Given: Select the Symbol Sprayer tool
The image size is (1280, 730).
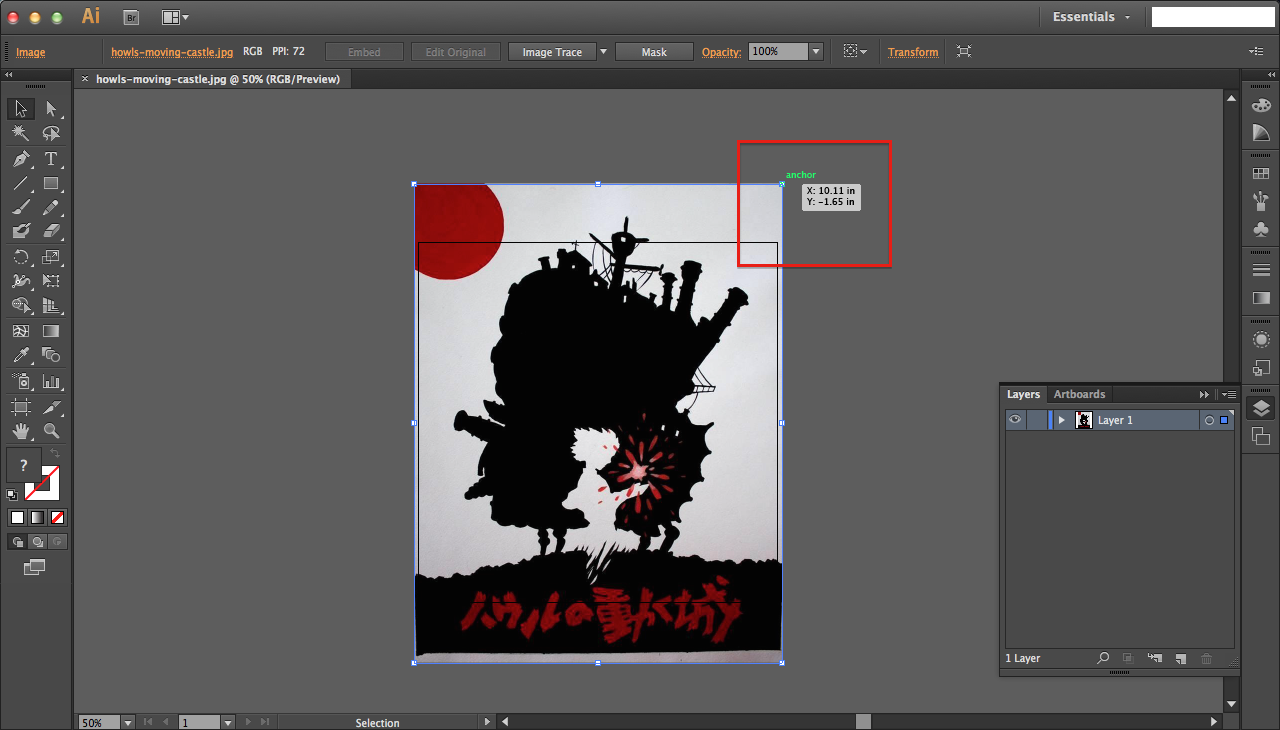Looking at the screenshot, I should 21,382.
